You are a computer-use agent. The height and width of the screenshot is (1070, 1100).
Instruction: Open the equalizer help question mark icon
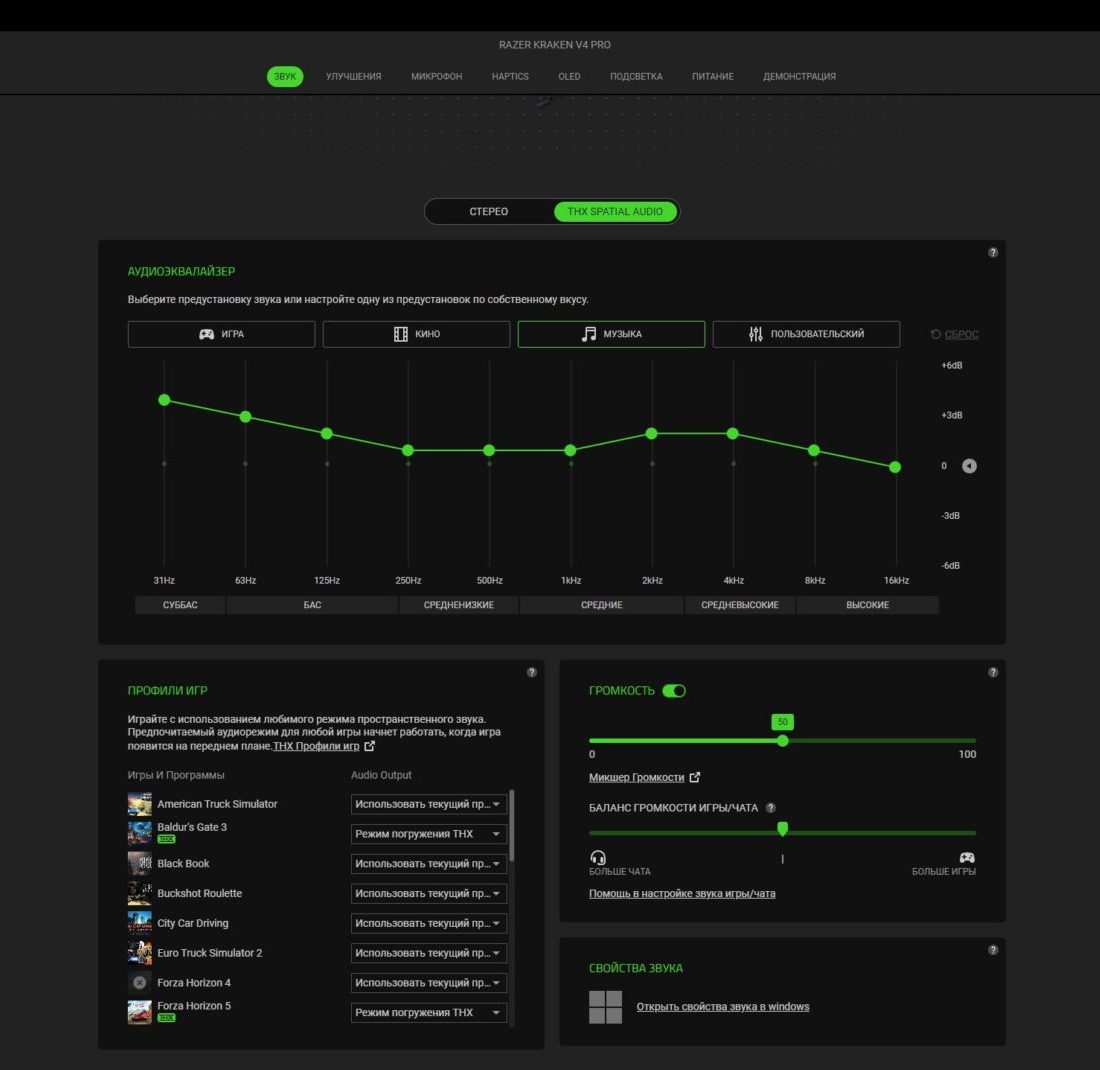pos(993,253)
